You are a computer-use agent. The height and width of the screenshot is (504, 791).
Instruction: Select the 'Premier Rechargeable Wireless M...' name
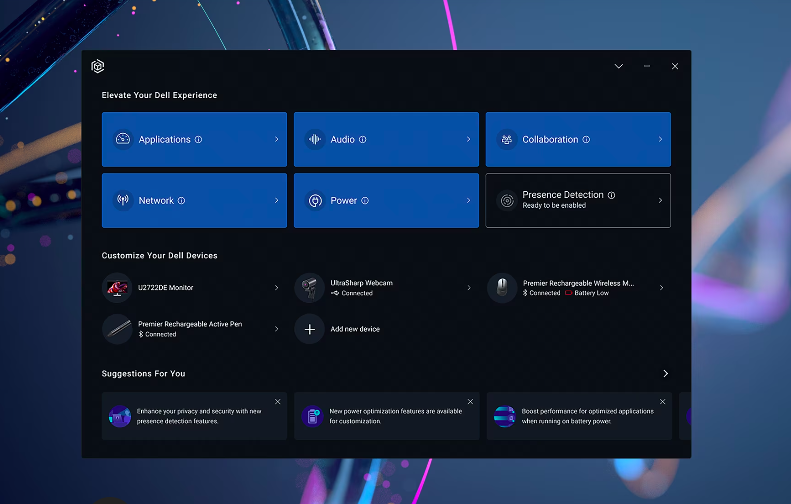click(x=579, y=283)
